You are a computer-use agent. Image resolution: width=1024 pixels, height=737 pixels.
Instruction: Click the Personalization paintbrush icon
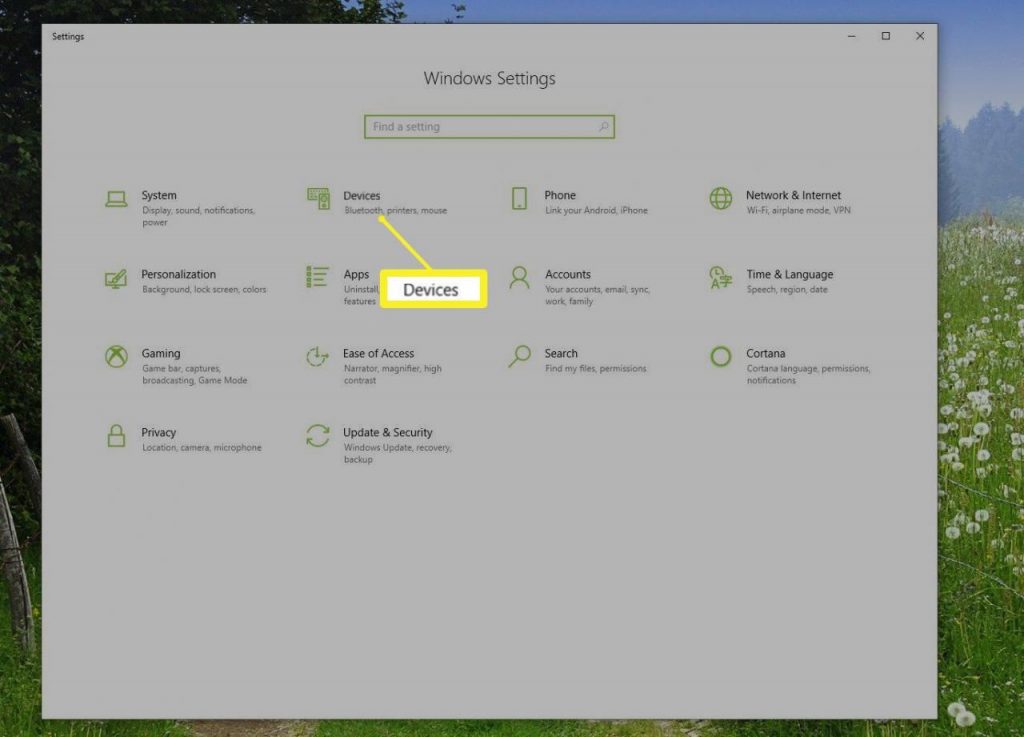(x=116, y=279)
